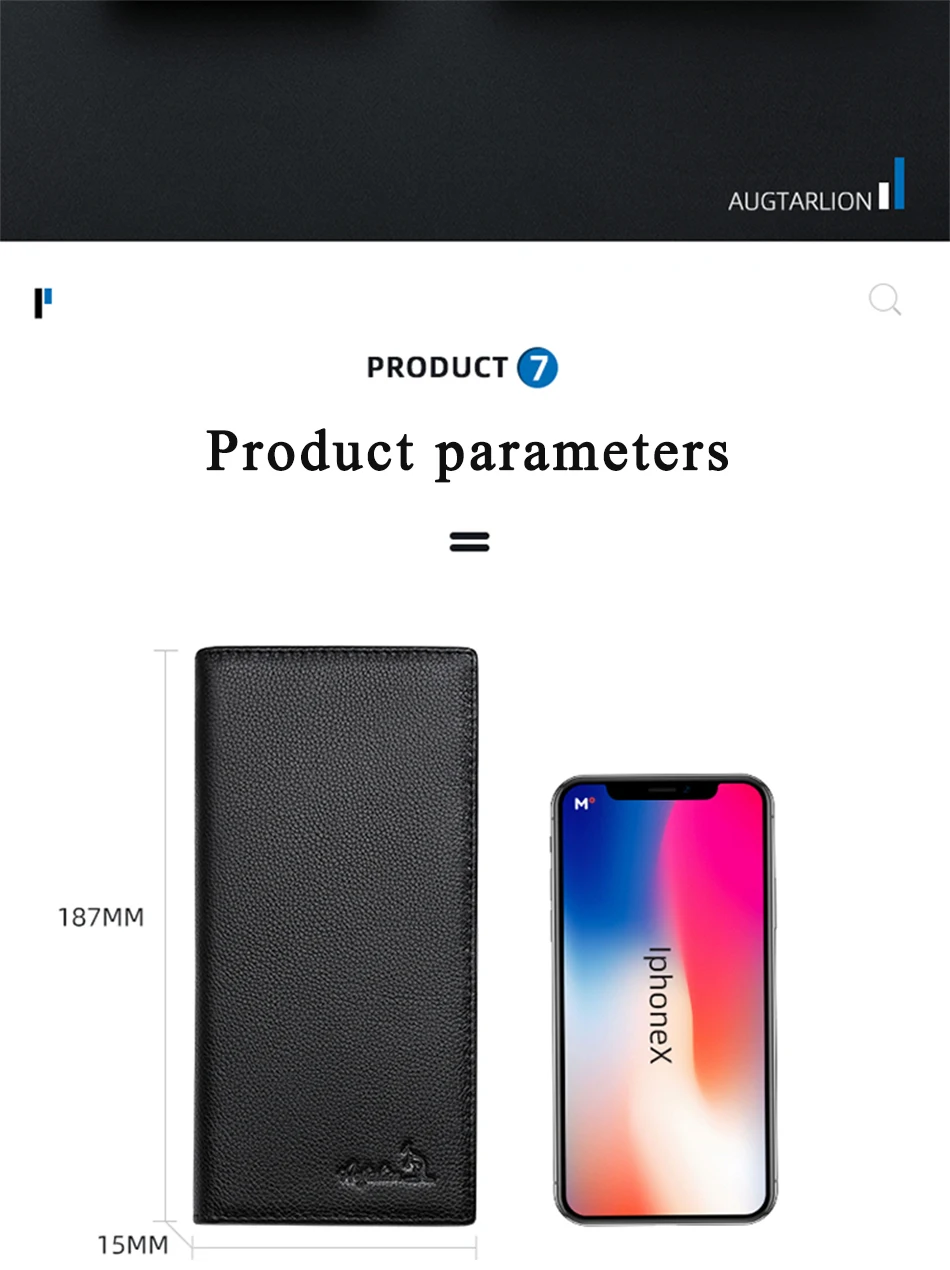The width and height of the screenshot is (950, 1270).
Task: Click the 187MM height label
Action: click(x=100, y=917)
